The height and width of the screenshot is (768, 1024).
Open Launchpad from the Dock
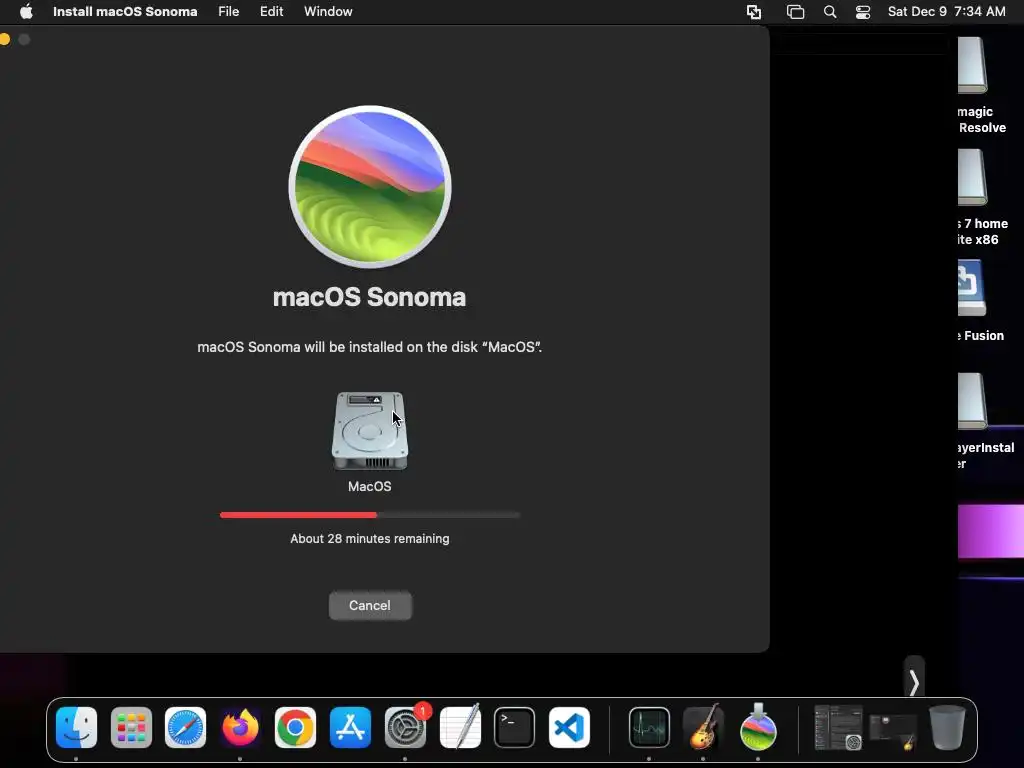tap(131, 728)
